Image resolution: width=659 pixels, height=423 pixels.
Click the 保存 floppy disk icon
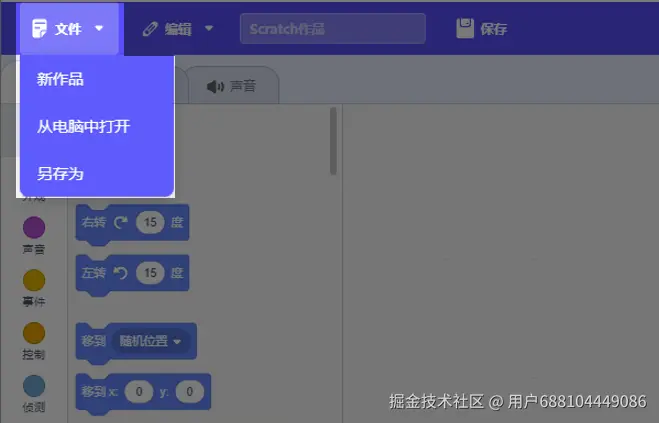pos(465,29)
